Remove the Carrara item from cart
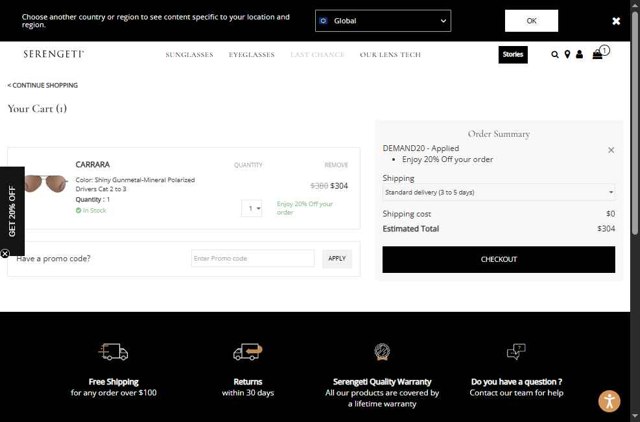 336,165
